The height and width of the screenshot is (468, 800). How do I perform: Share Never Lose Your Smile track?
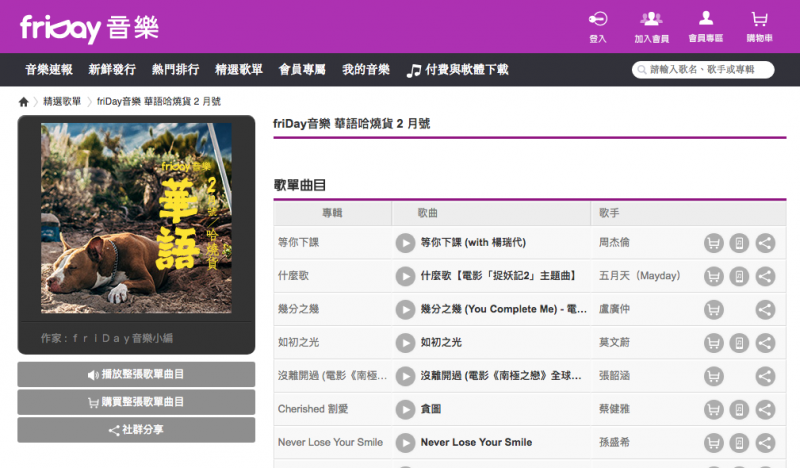765,442
